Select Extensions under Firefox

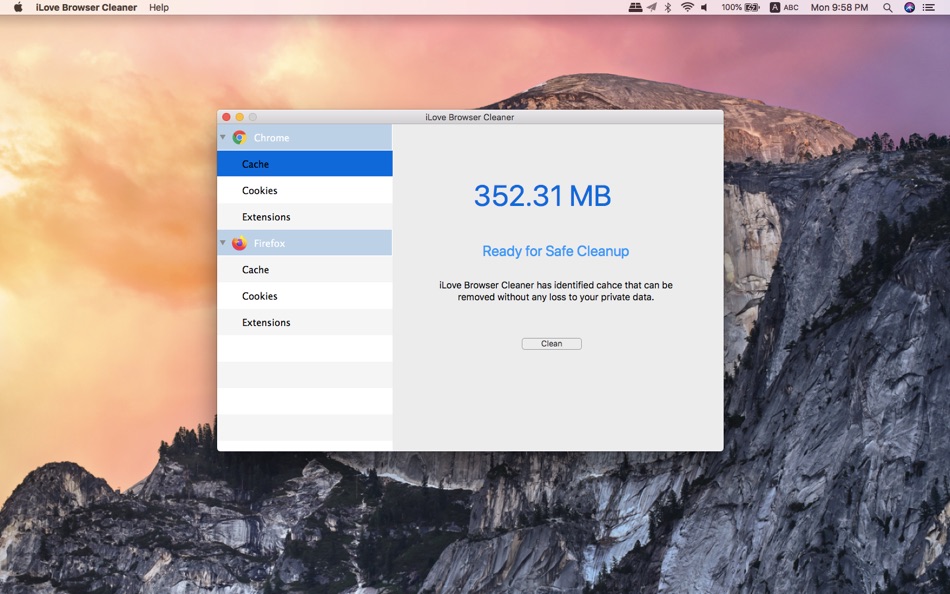pos(305,322)
